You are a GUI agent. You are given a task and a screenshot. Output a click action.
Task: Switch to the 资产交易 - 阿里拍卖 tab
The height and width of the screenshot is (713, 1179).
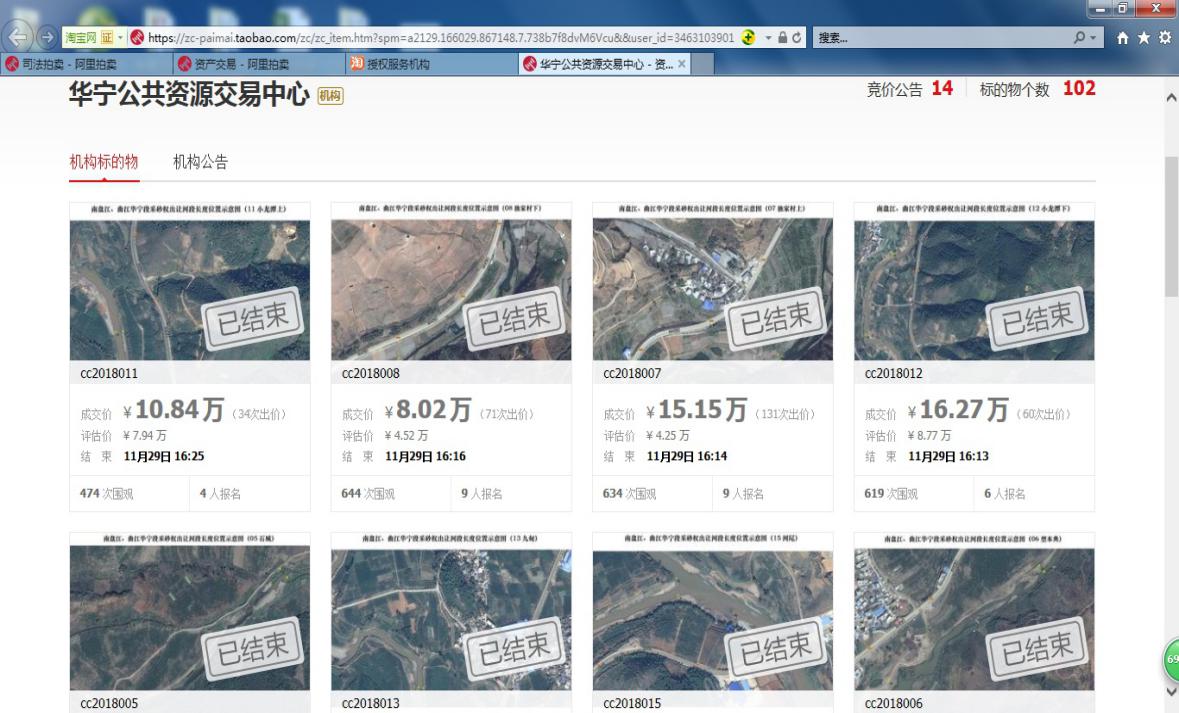tap(259, 64)
